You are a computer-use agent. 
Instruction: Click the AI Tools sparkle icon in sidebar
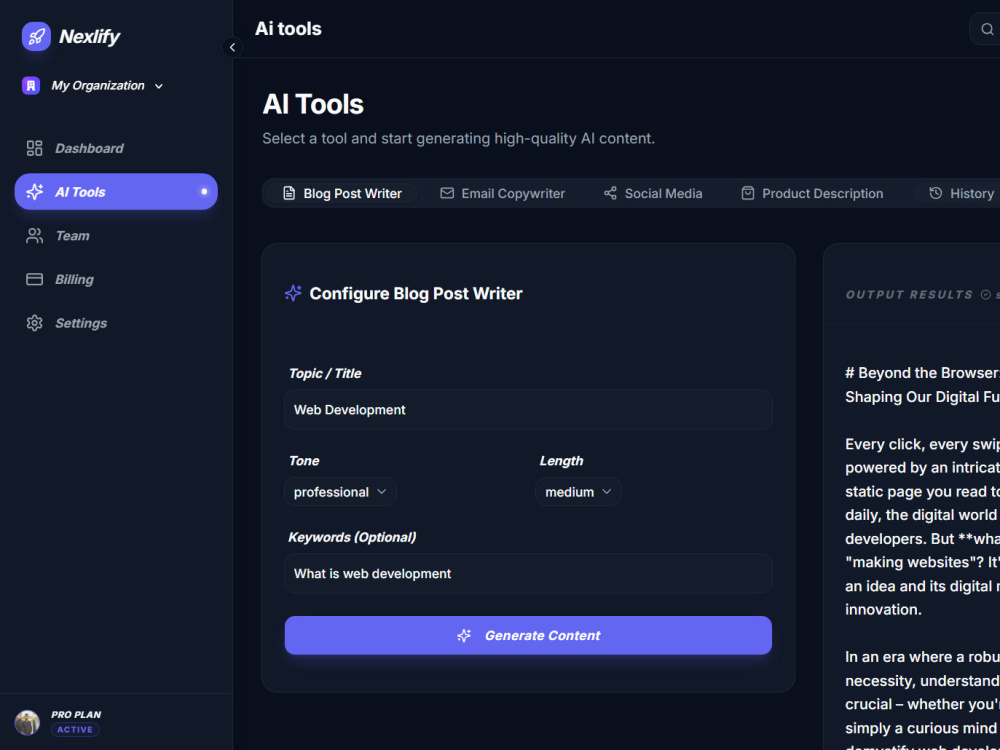pyautogui.click(x=34, y=192)
